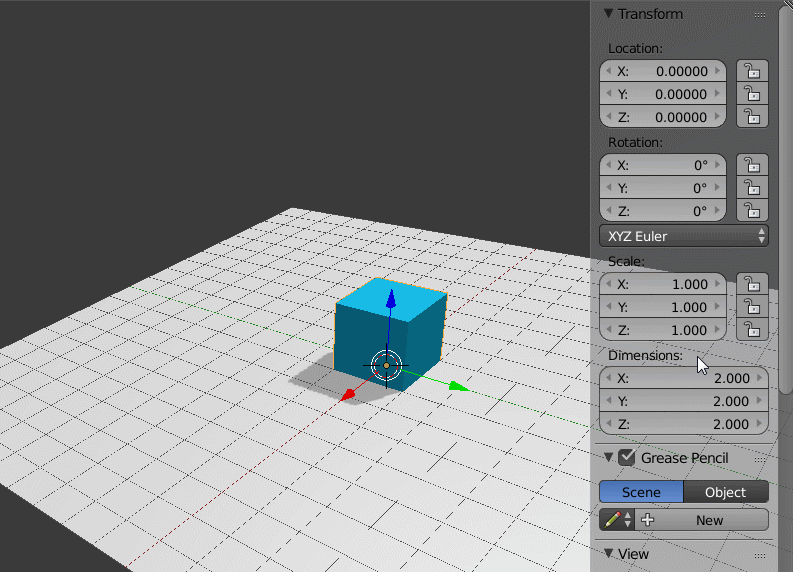The width and height of the screenshot is (793, 572).
Task: Toggle the Scale X lock icon
Action: click(x=752, y=284)
